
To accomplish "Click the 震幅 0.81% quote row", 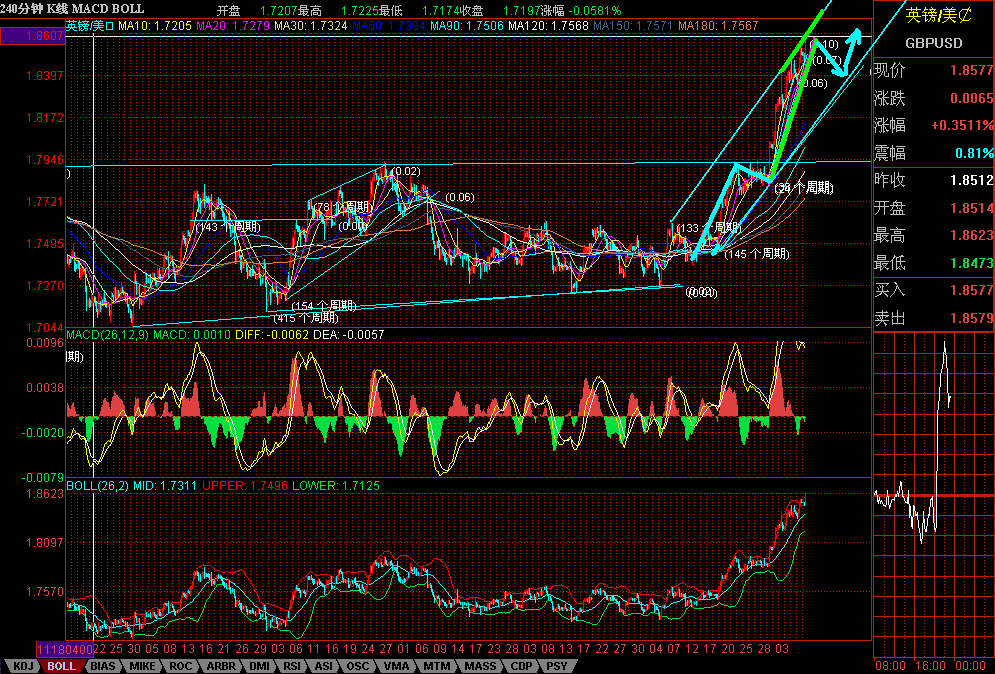I will pos(934,153).
